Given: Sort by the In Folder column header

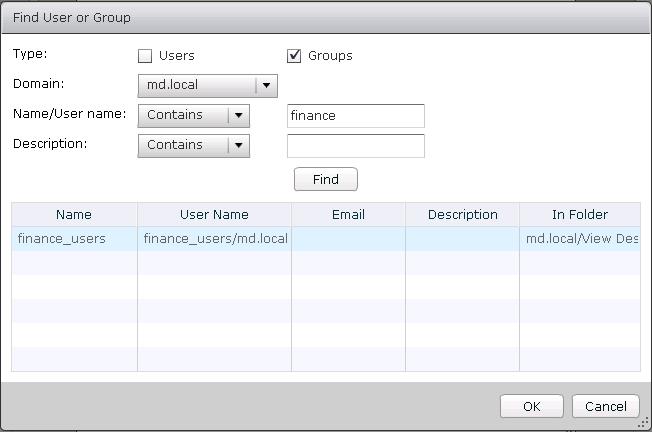Looking at the screenshot, I should 580,214.
